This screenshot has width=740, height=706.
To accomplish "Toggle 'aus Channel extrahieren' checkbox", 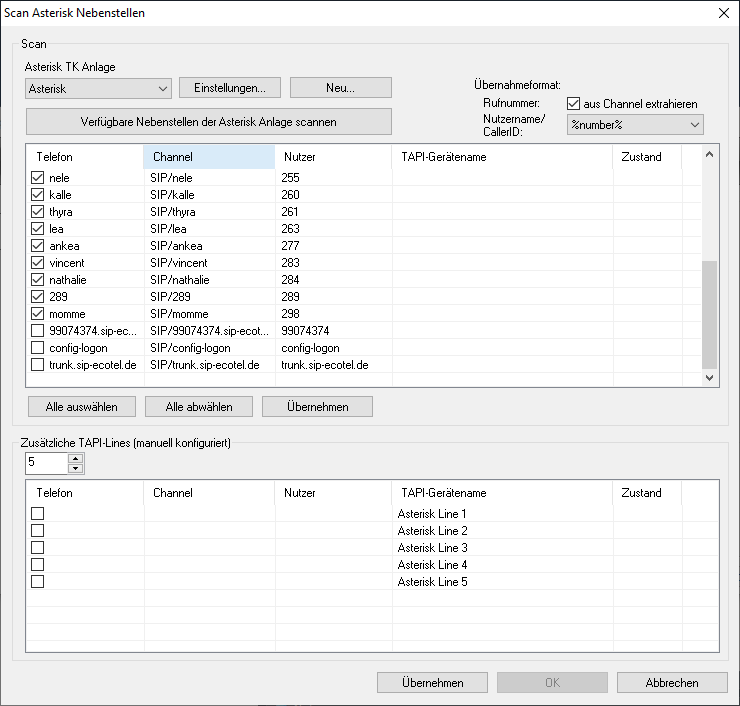I will 574,103.
